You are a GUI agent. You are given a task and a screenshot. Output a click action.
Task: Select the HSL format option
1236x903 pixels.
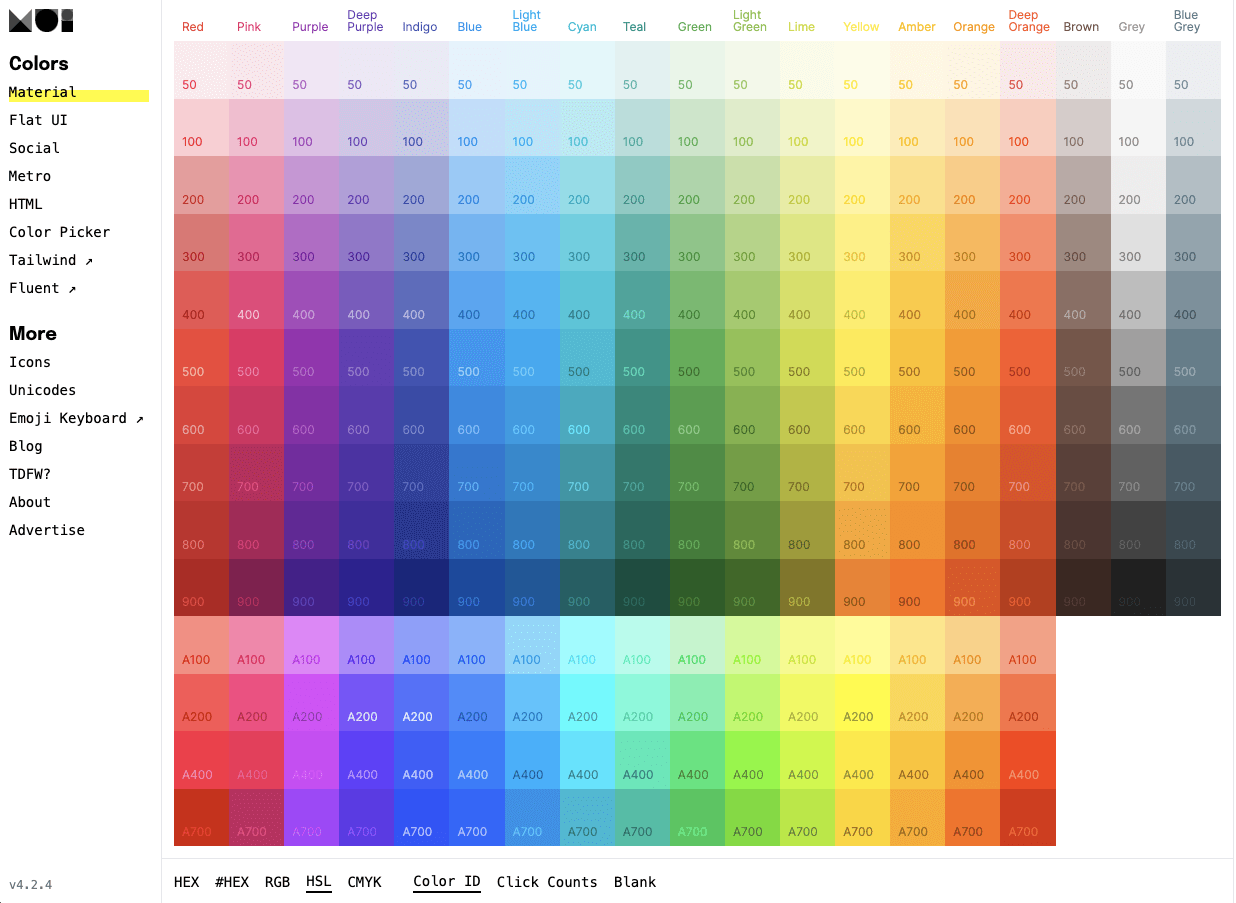pyautogui.click(x=319, y=882)
